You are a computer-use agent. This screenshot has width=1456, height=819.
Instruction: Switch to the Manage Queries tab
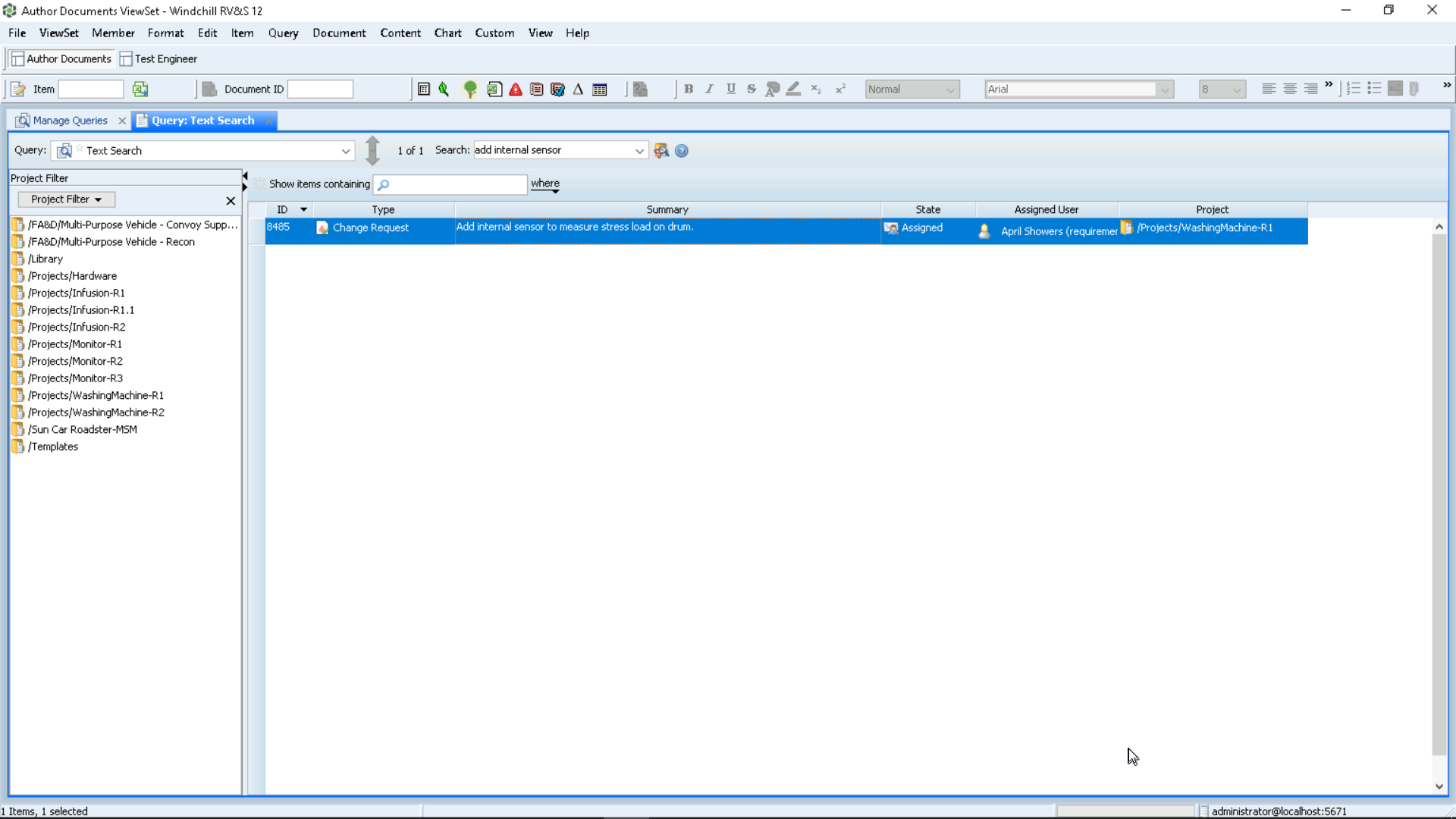[70, 121]
